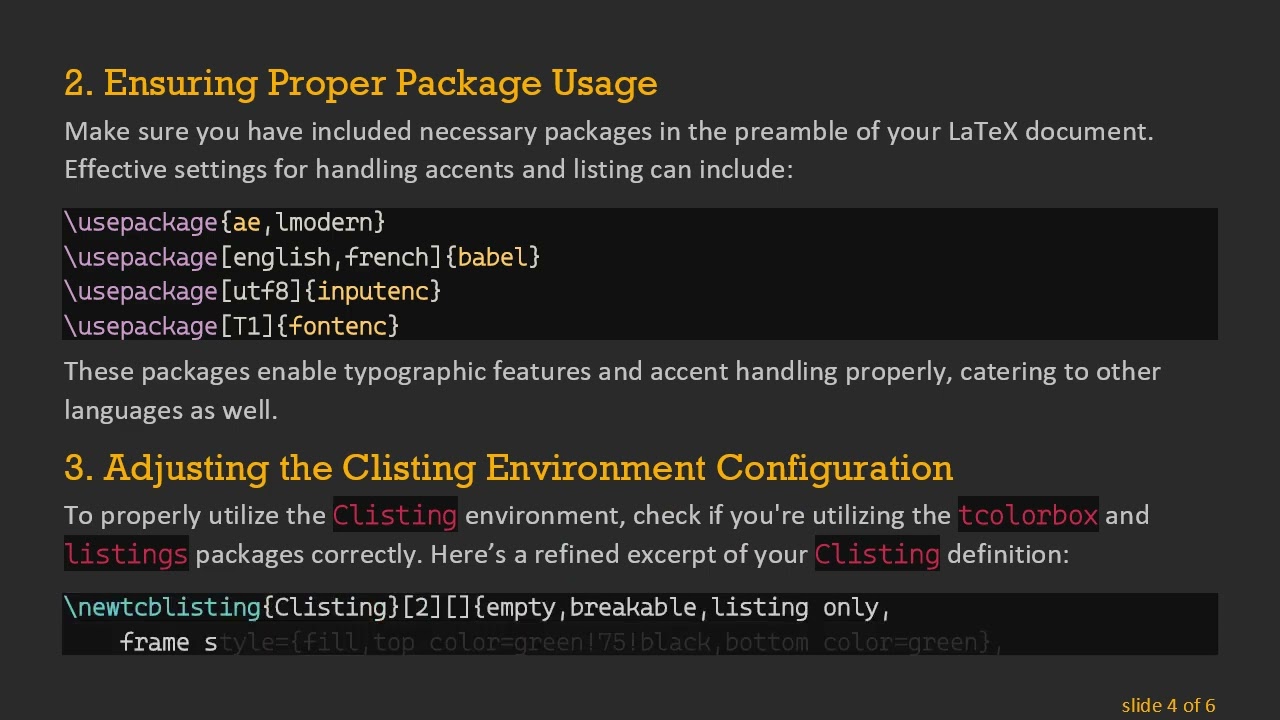Click the word "LaTeX" in the first paragraph
Viewport: 1280px width, 720px height.
click(x=982, y=131)
